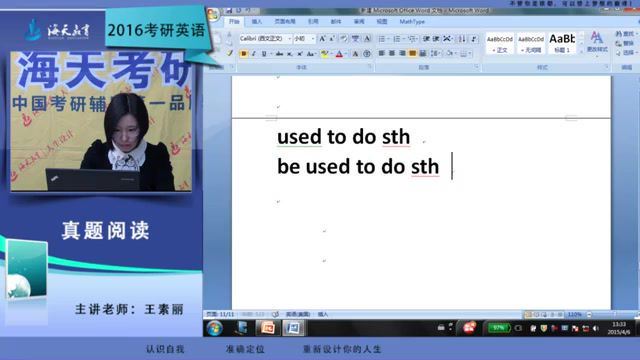Toggle Justify alignment
The height and width of the screenshot is (360, 640).
[x=413, y=53]
